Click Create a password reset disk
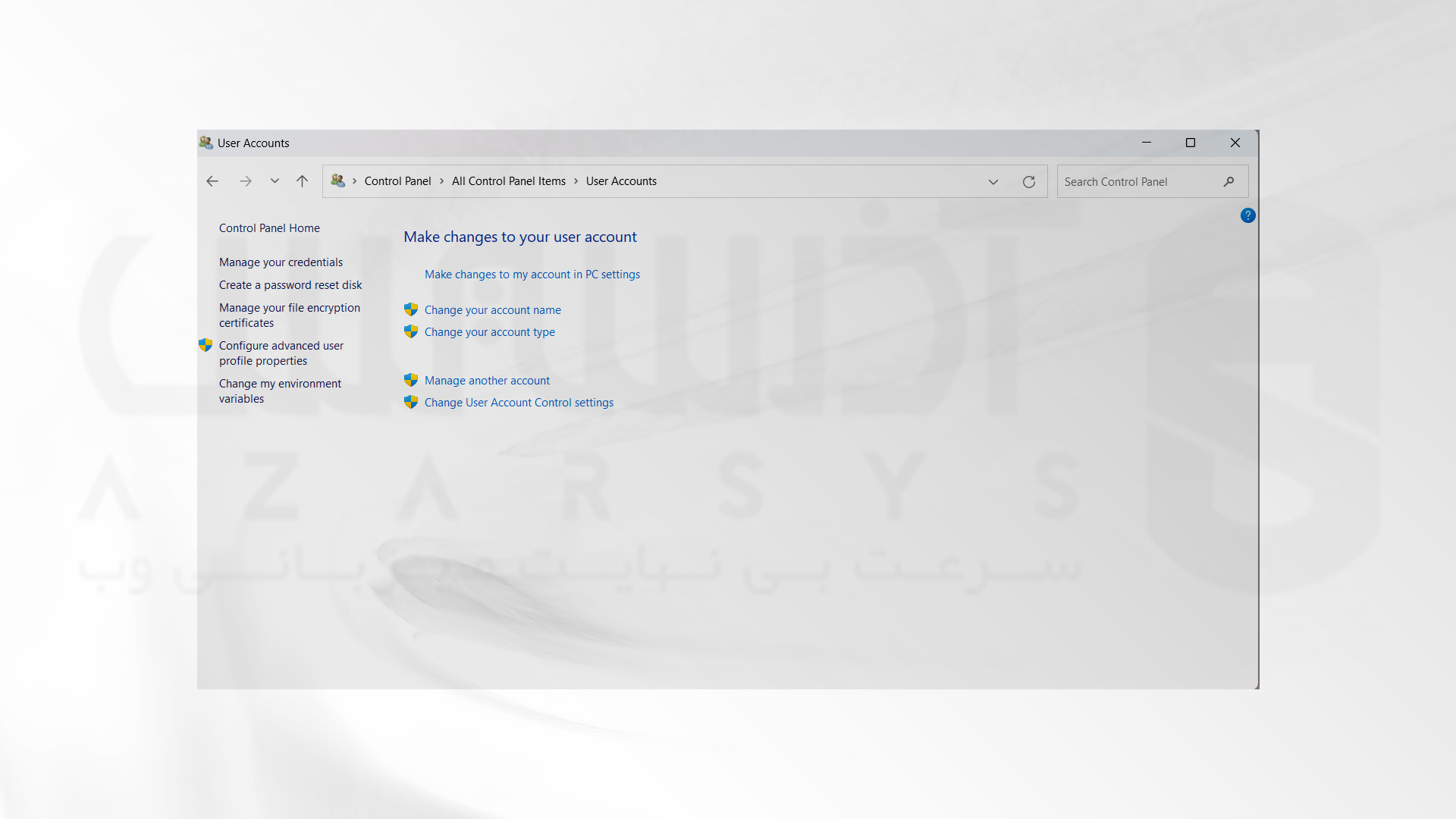Image resolution: width=1456 pixels, height=819 pixels. [290, 284]
